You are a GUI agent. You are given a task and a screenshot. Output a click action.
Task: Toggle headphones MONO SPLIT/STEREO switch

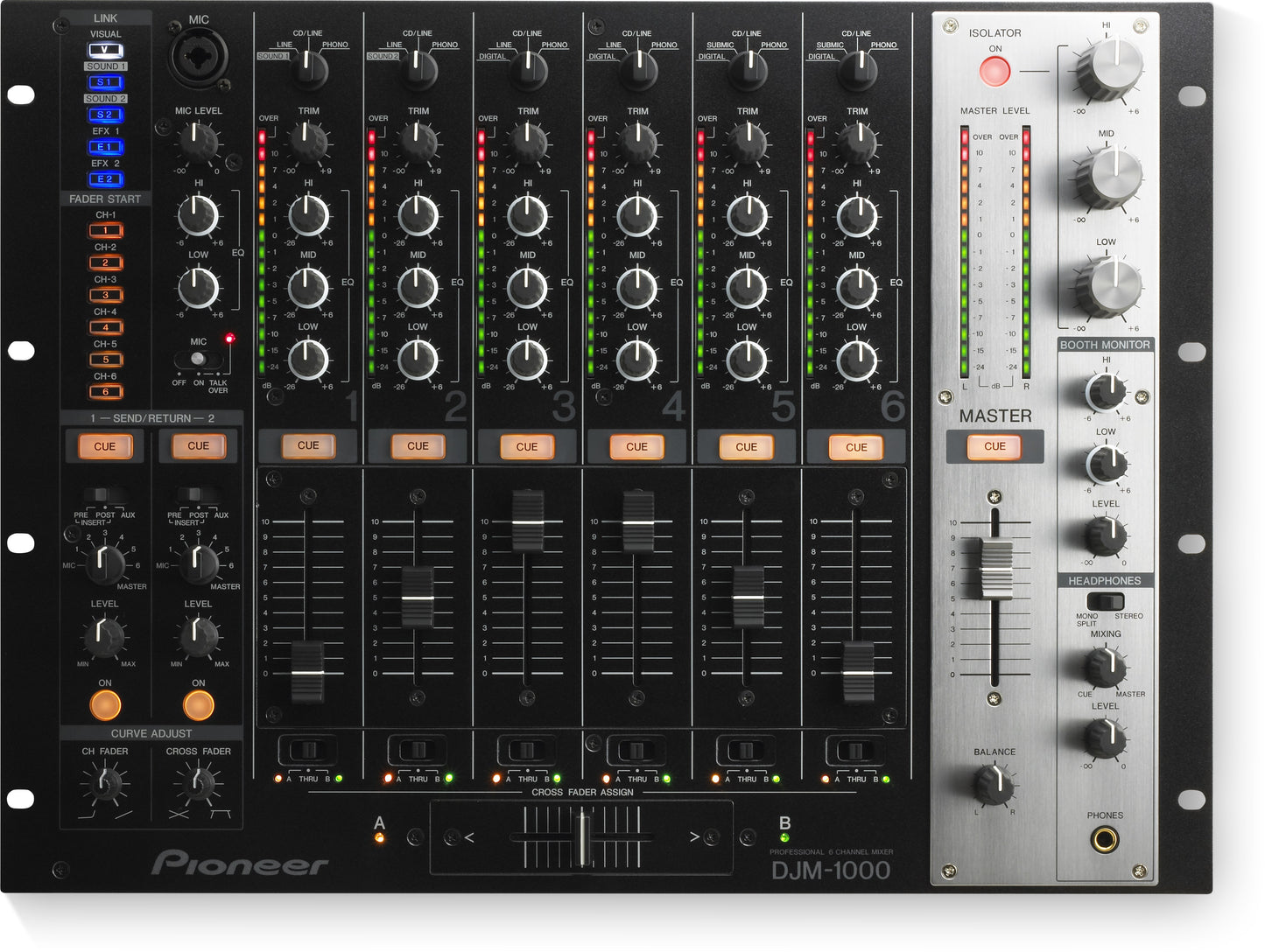1105,602
